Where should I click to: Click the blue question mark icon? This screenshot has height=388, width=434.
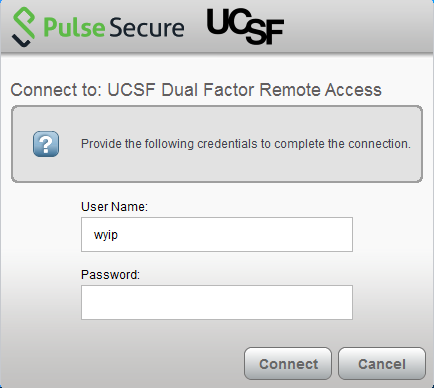click(46, 144)
